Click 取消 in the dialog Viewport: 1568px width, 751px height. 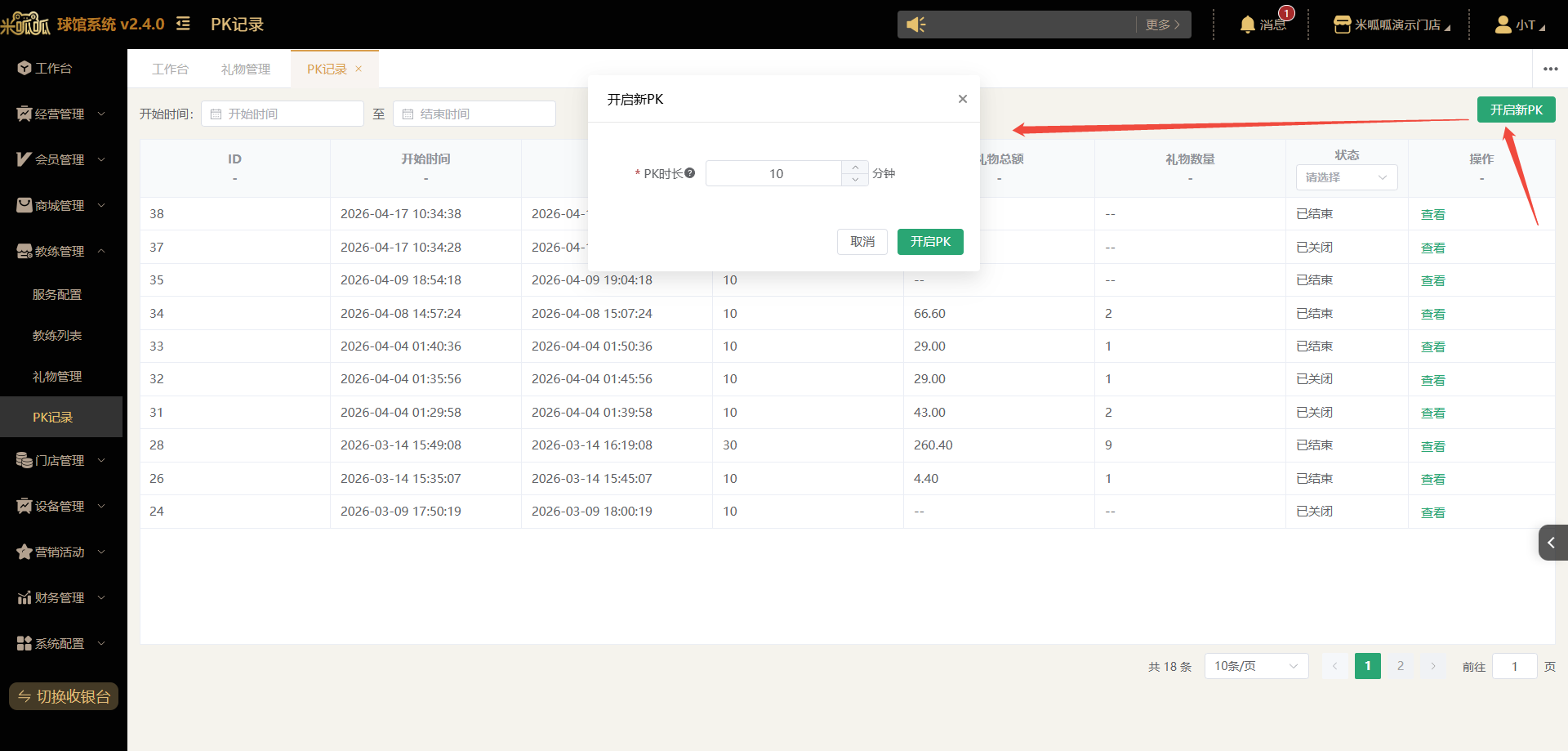click(x=862, y=242)
